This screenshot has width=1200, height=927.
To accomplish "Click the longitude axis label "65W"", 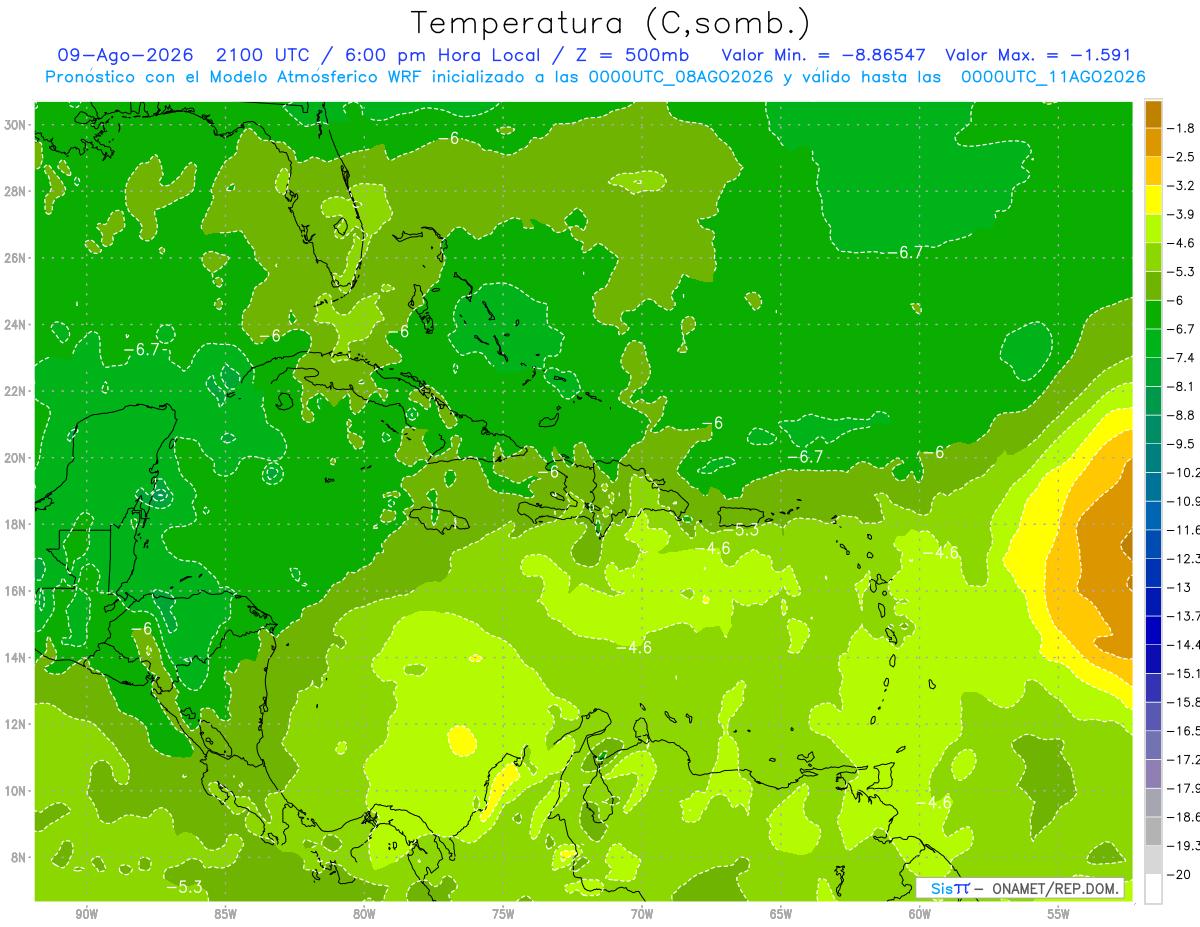I will [781, 914].
